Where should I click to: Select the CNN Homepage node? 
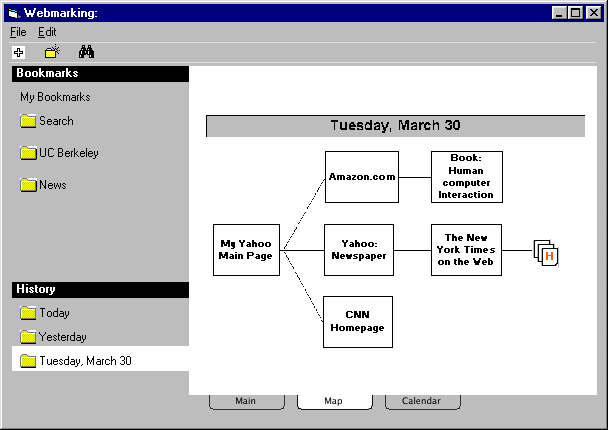pyautogui.click(x=358, y=322)
